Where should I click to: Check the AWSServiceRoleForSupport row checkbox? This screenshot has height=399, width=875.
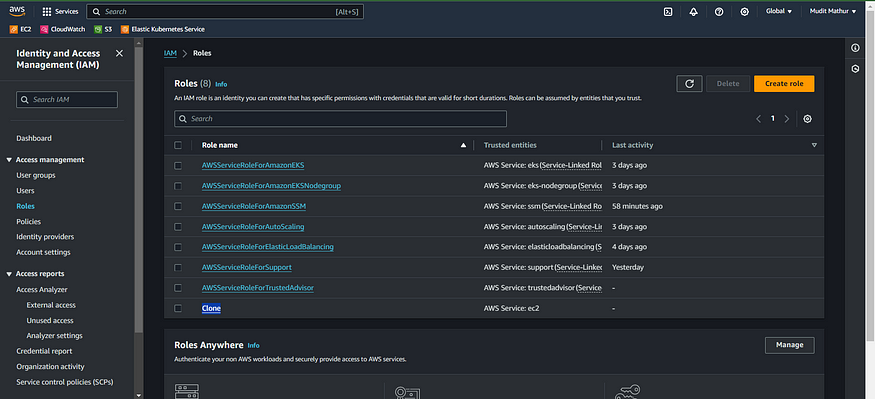(x=178, y=267)
